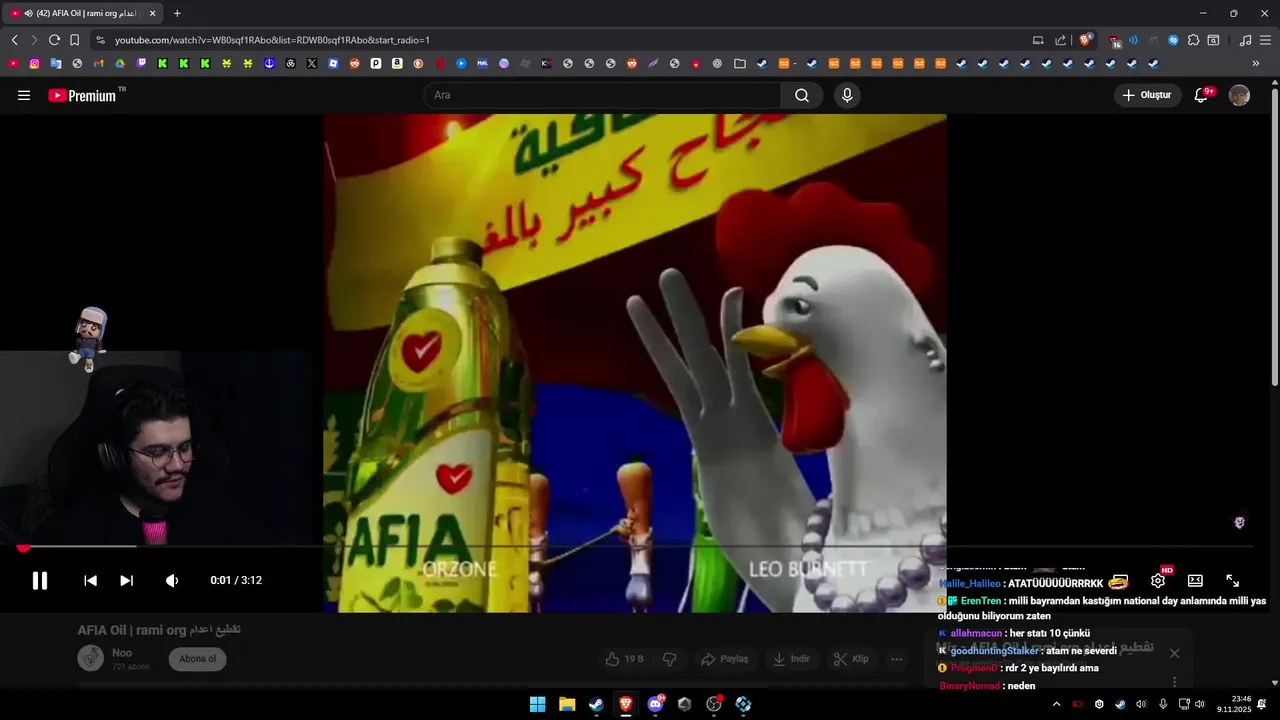Open the media playlist music note icon
This screenshot has height=720, width=1280.
tap(1245, 40)
